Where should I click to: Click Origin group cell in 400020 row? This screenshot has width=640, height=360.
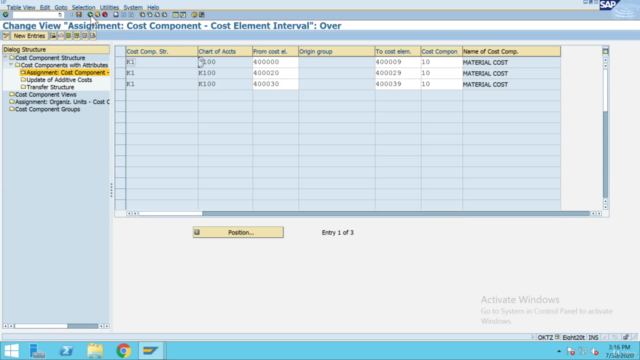(336, 73)
